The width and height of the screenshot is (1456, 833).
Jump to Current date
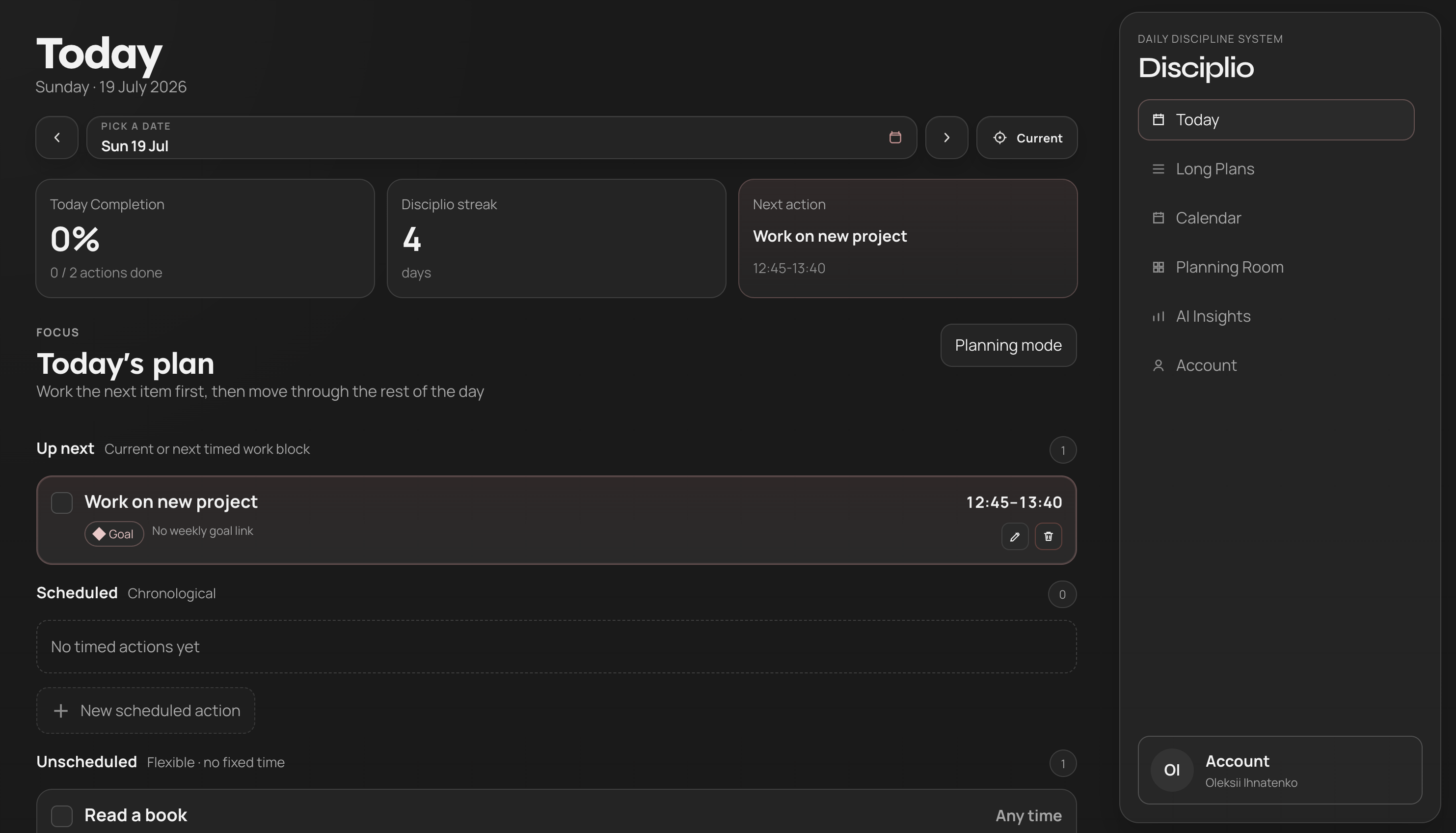pyautogui.click(x=1026, y=138)
